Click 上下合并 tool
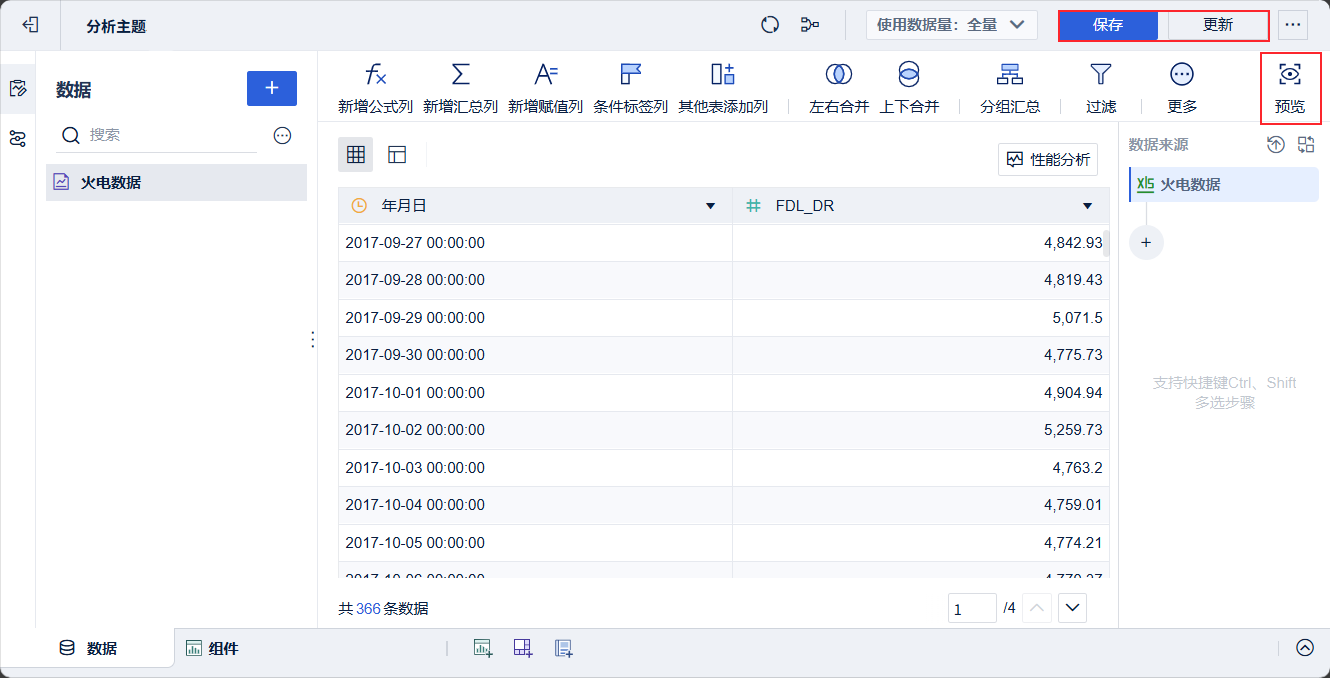This screenshot has width=1330, height=678. pos(909,88)
